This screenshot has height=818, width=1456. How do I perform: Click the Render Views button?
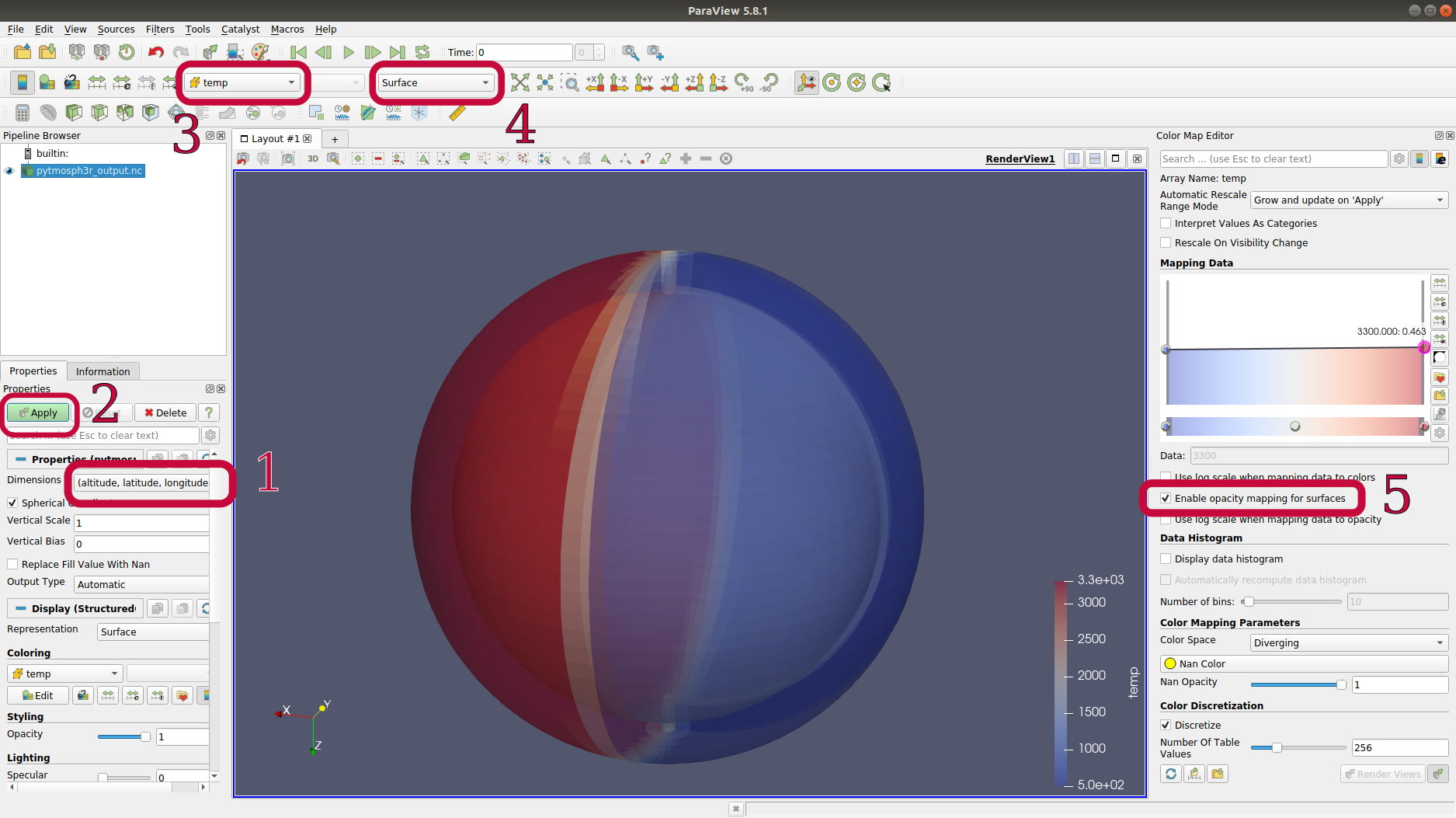1382,774
